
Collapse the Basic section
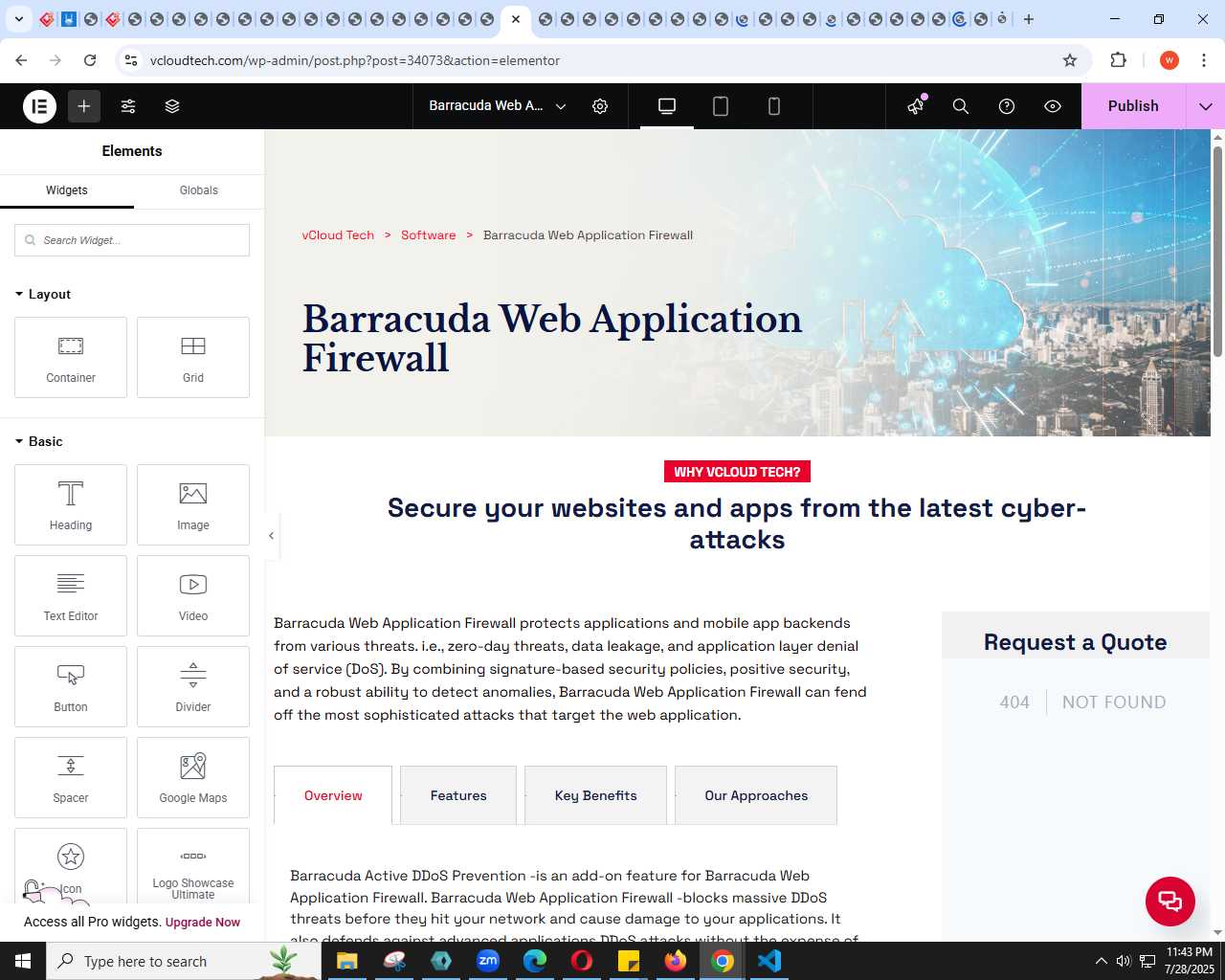click(40, 441)
